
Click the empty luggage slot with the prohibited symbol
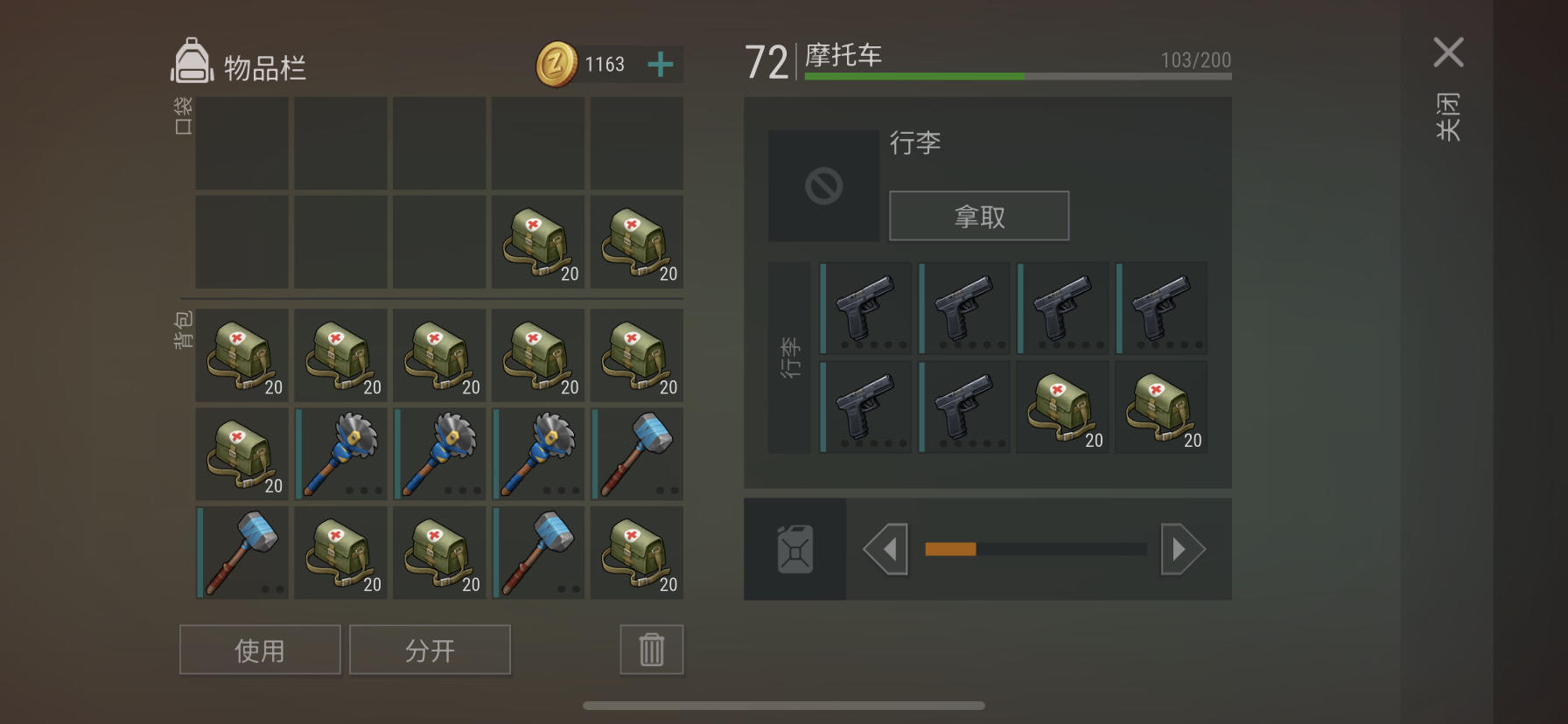coord(824,186)
